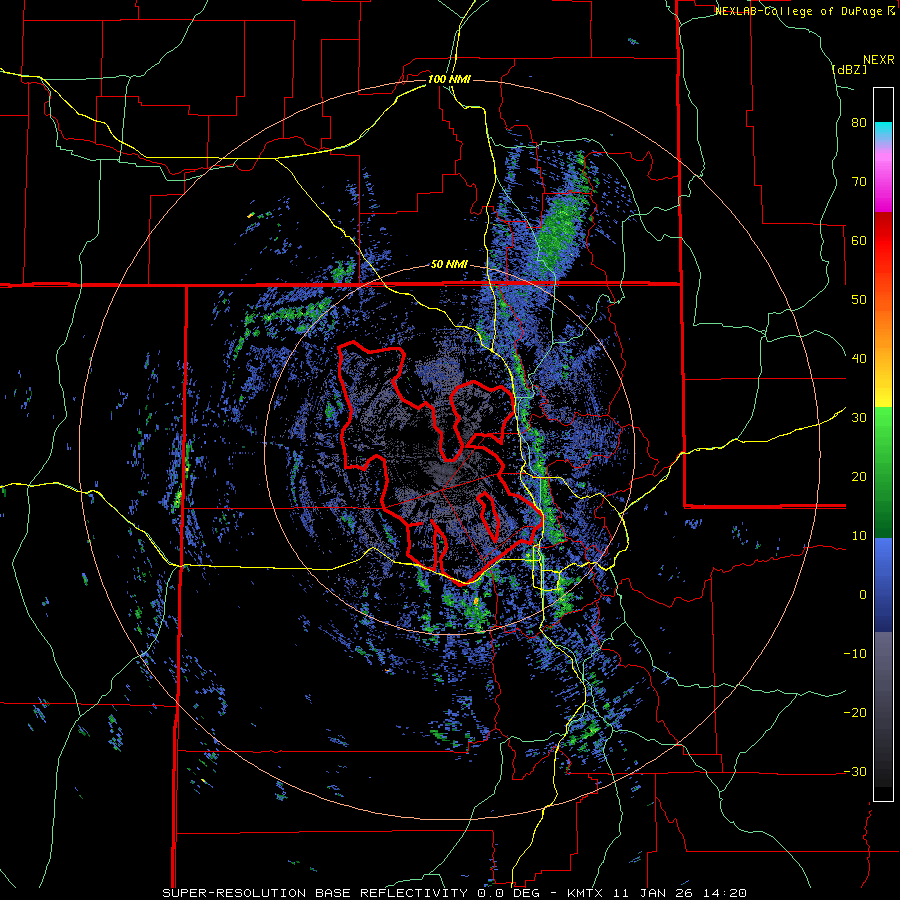Click the 30 dBZ scale value

pos(859,417)
